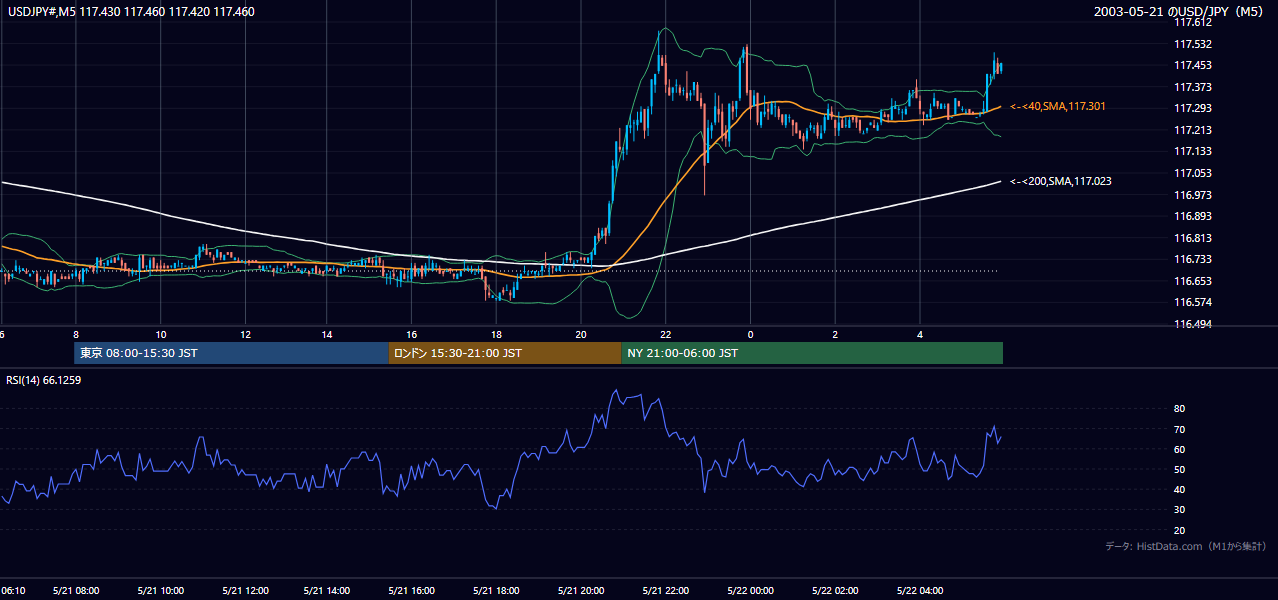Click the 116.733 price axis label

[x=1193, y=259]
